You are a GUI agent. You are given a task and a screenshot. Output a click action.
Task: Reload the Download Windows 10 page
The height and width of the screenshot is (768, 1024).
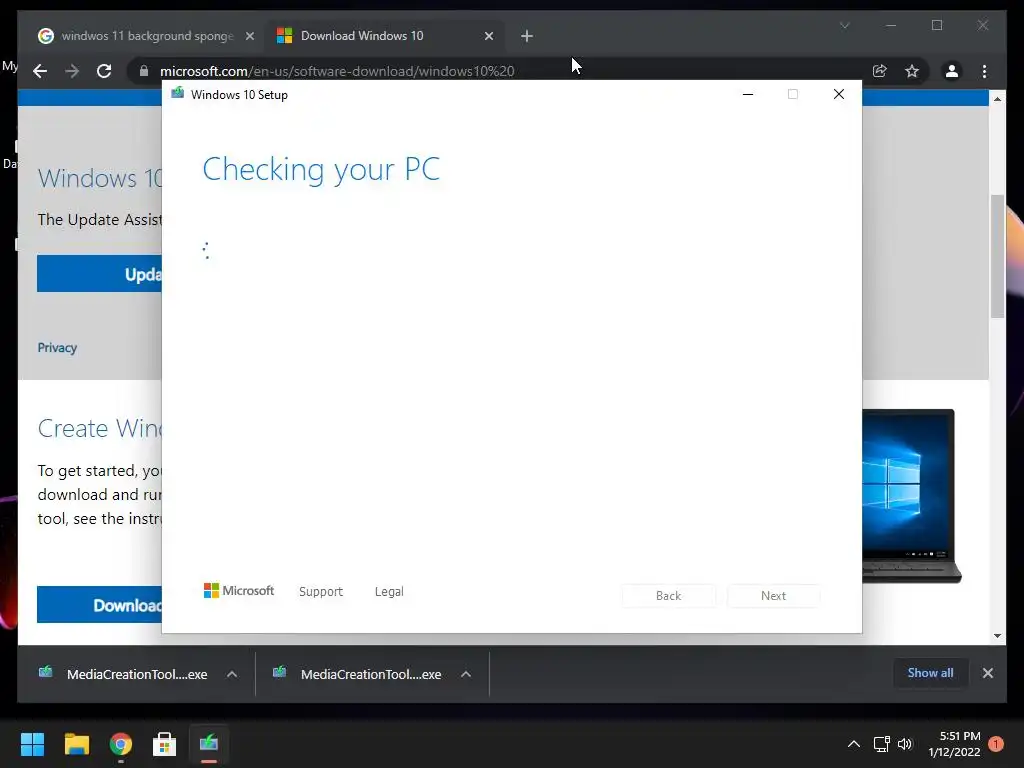click(x=104, y=71)
